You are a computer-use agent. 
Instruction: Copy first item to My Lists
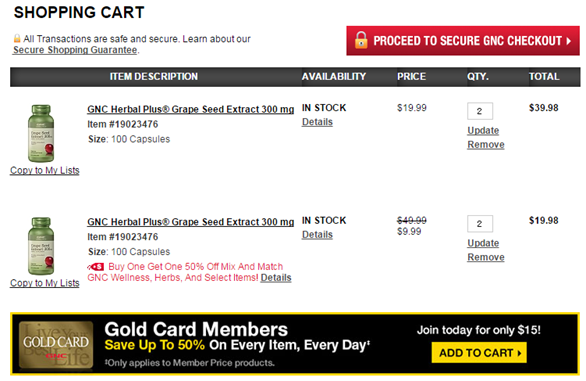45,170
